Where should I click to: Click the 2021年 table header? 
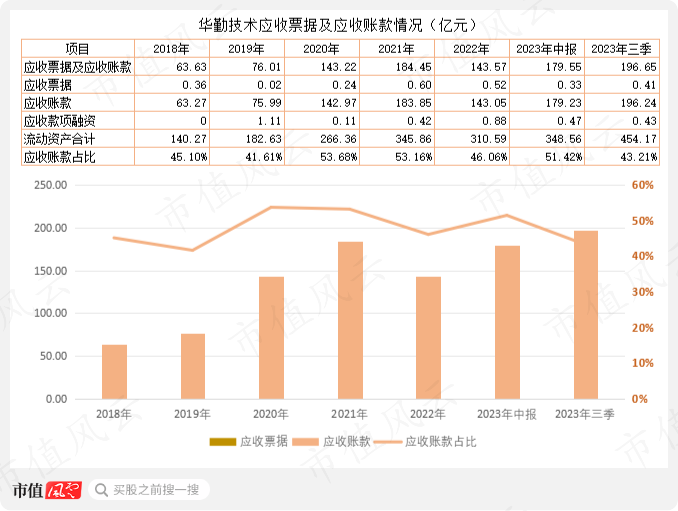click(x=397, y=48)
